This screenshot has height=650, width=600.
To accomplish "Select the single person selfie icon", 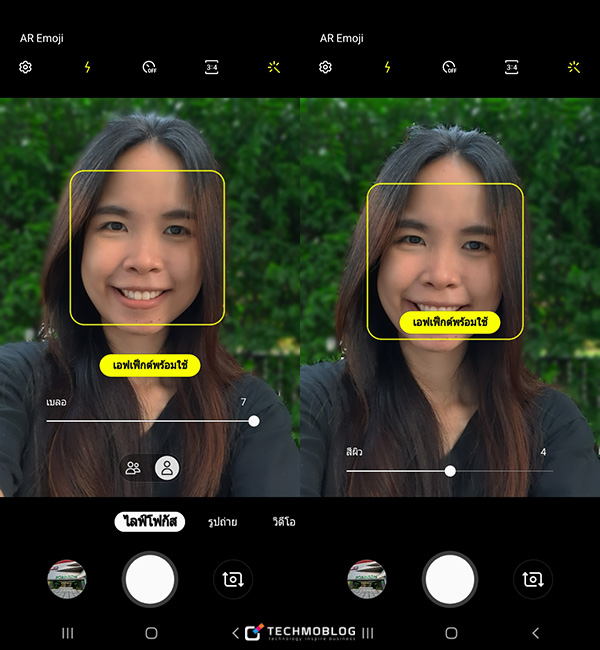I will (x=167, y=468).
